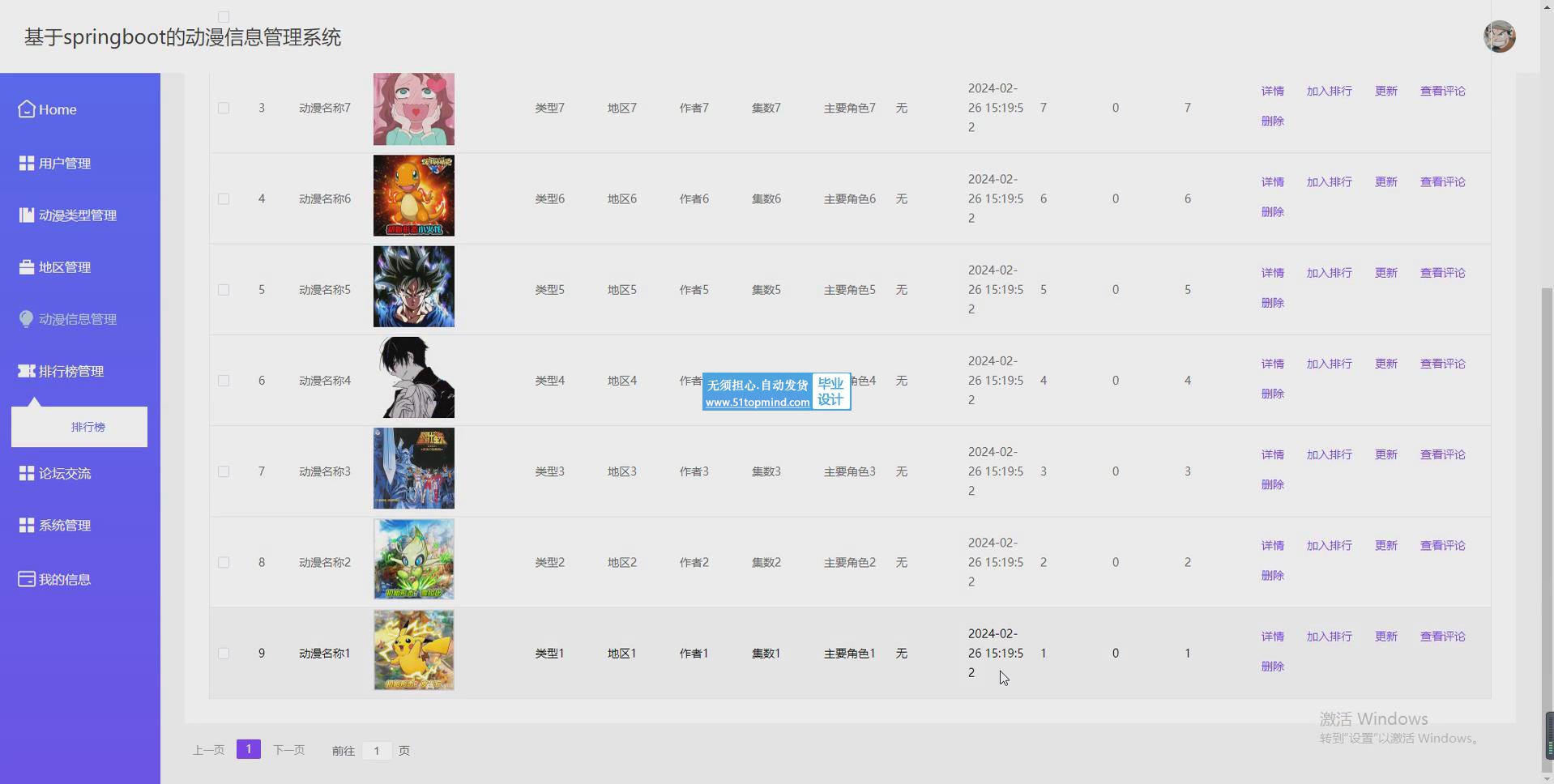Click the 排行榜管理 icon
The image size is (1554, 784).
point(27,371)
